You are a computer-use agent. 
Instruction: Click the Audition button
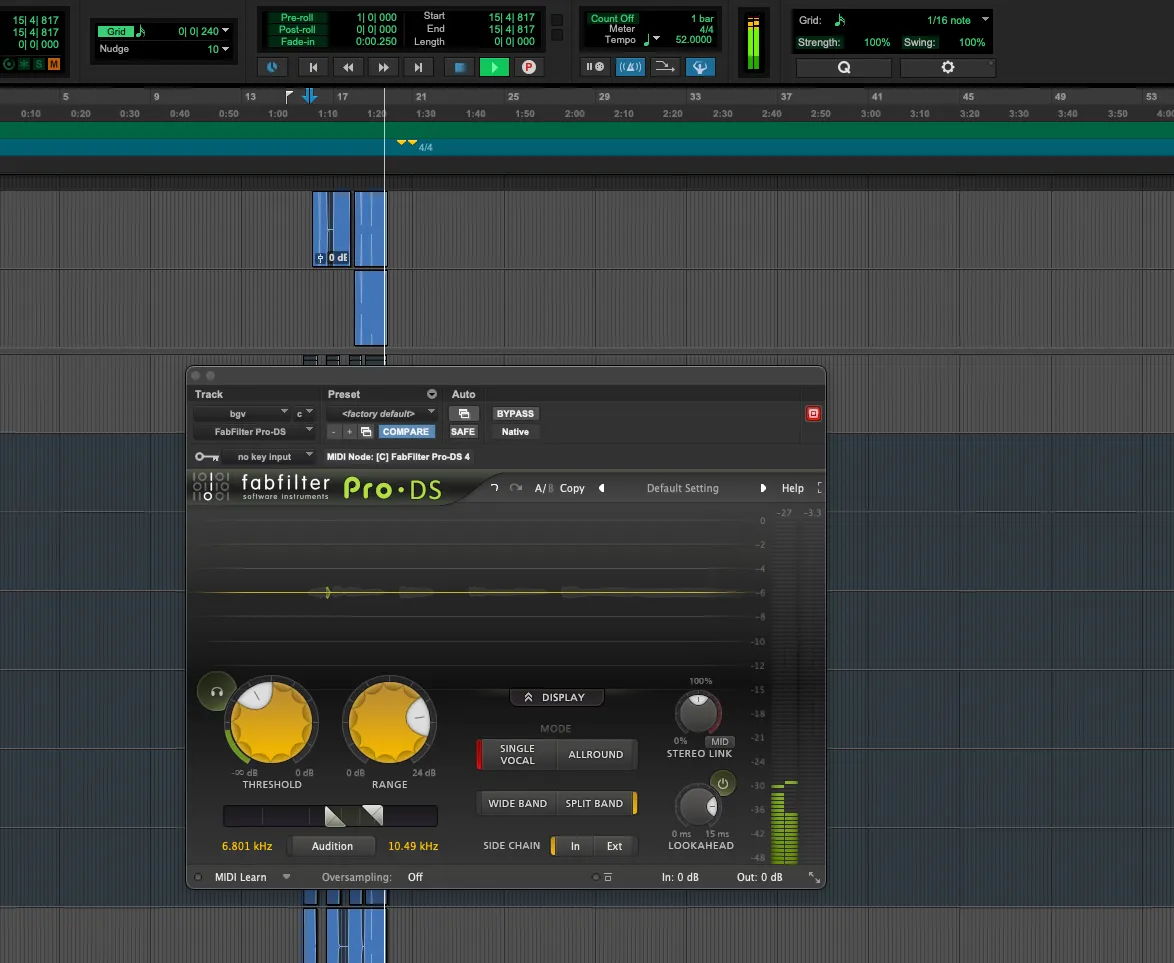click(x=332, y=846)
